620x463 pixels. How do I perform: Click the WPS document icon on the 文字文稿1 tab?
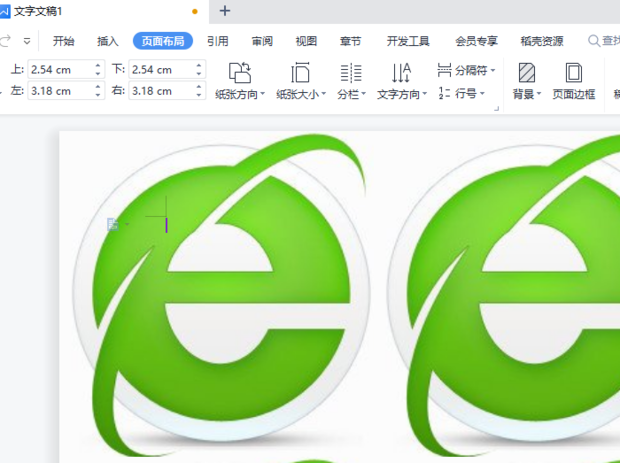tap(5, 11)
